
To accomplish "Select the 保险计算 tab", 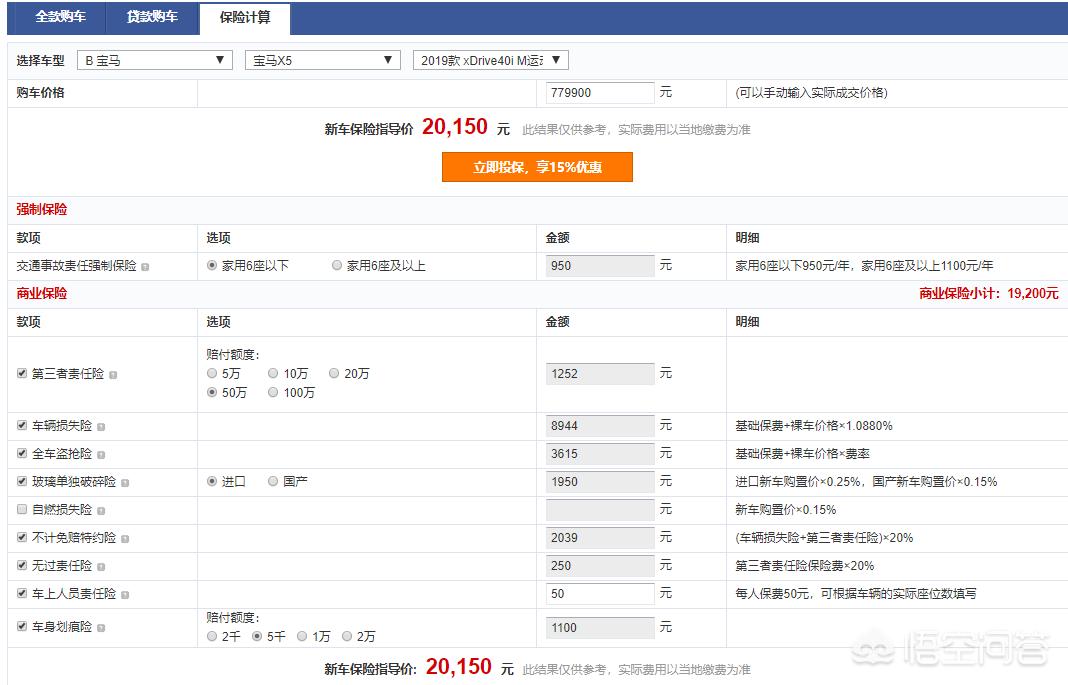I will tap(245, 18).
